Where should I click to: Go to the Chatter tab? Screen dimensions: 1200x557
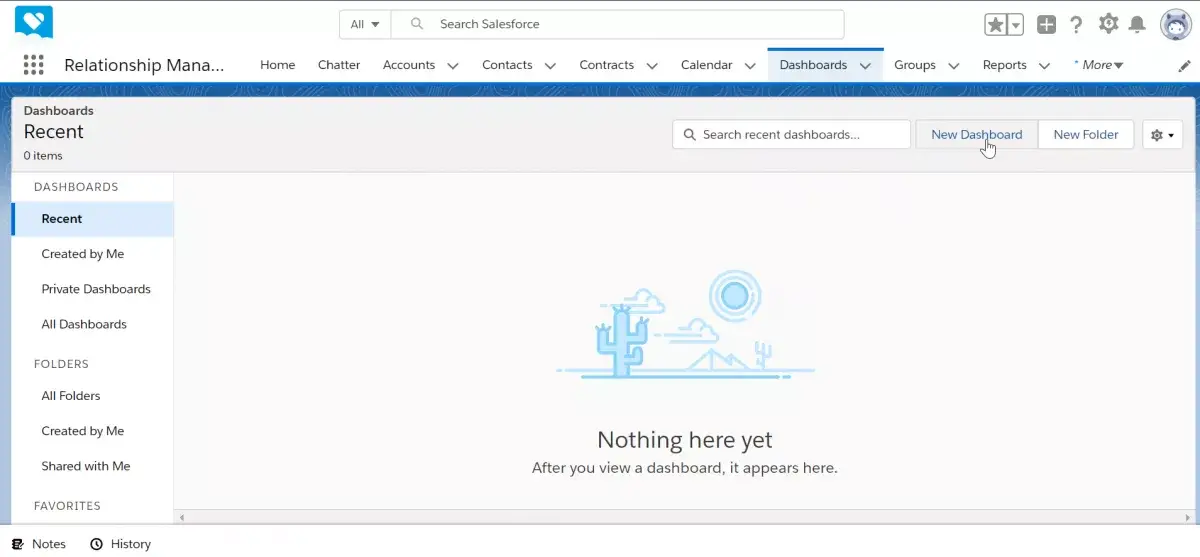coord(339,65)
